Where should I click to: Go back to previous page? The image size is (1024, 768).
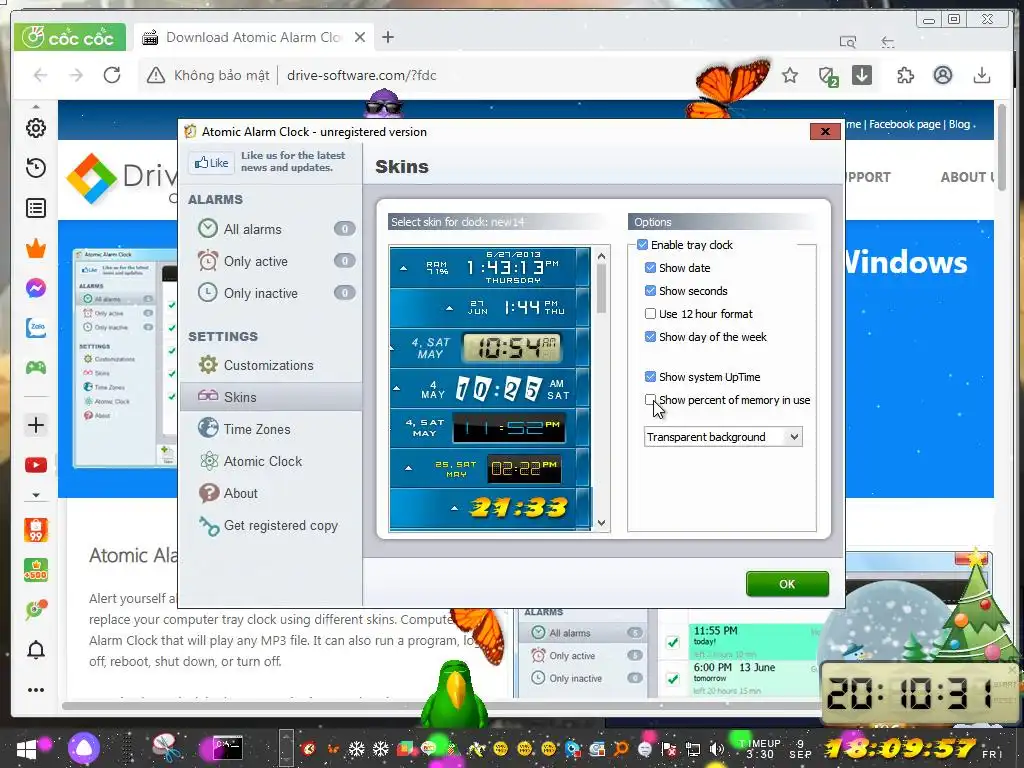click(40, 75)
